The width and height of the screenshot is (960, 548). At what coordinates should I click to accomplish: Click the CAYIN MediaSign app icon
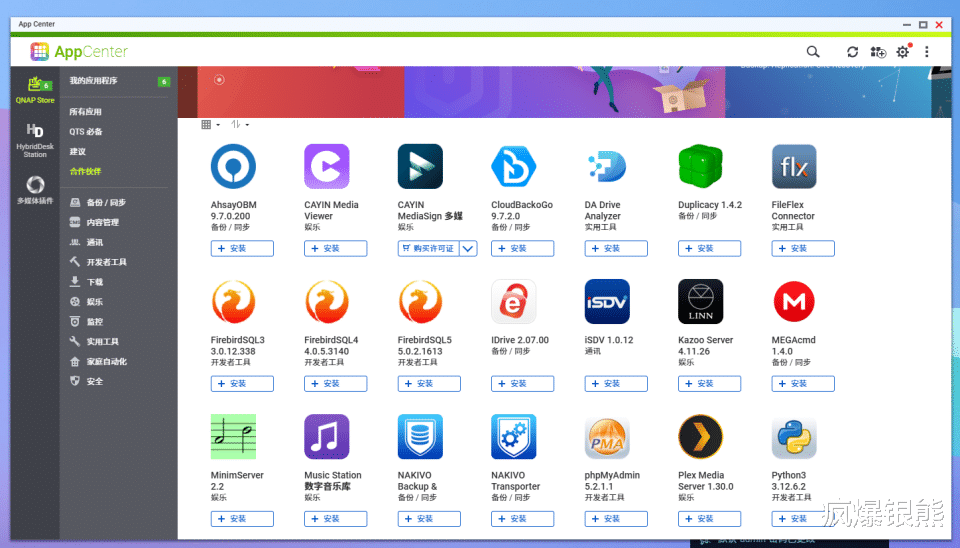(x=420, y=167)
